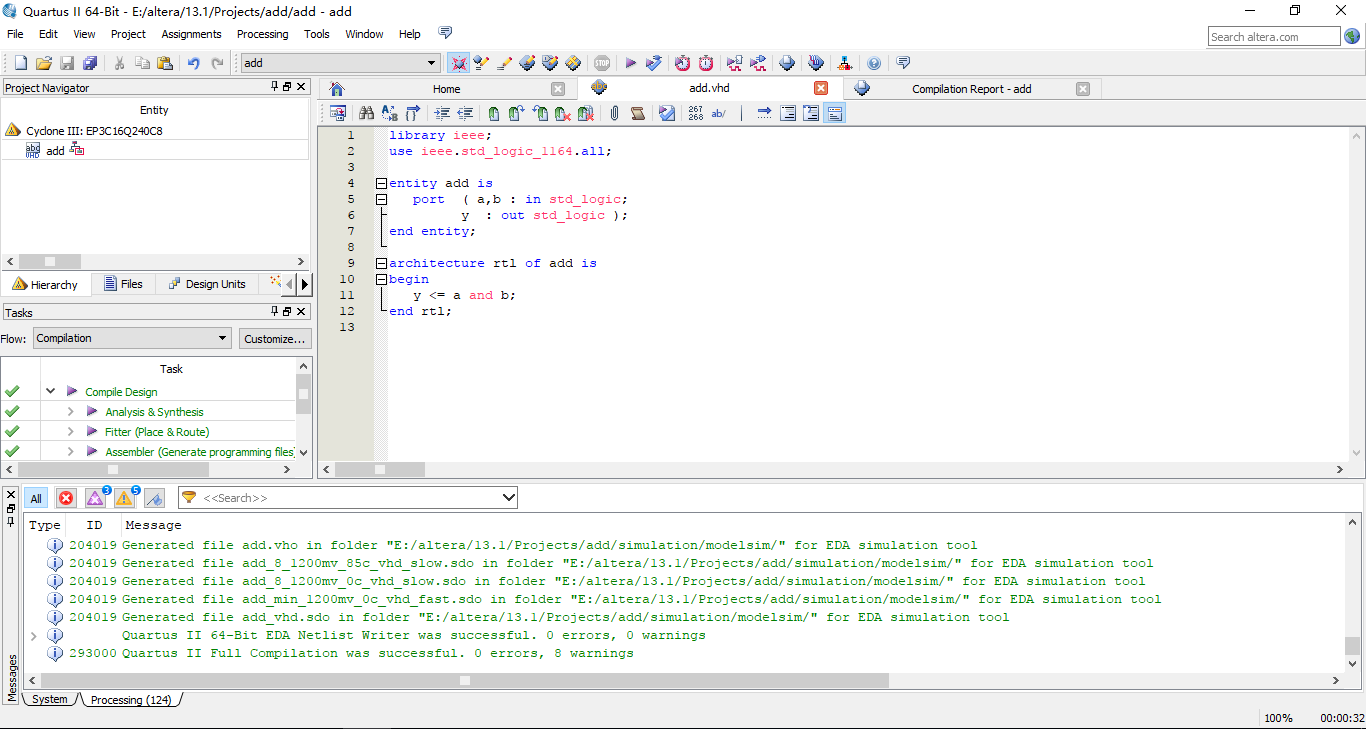
Task: Select the Processing (124) messages tab
Action: [x=131, y=700]
